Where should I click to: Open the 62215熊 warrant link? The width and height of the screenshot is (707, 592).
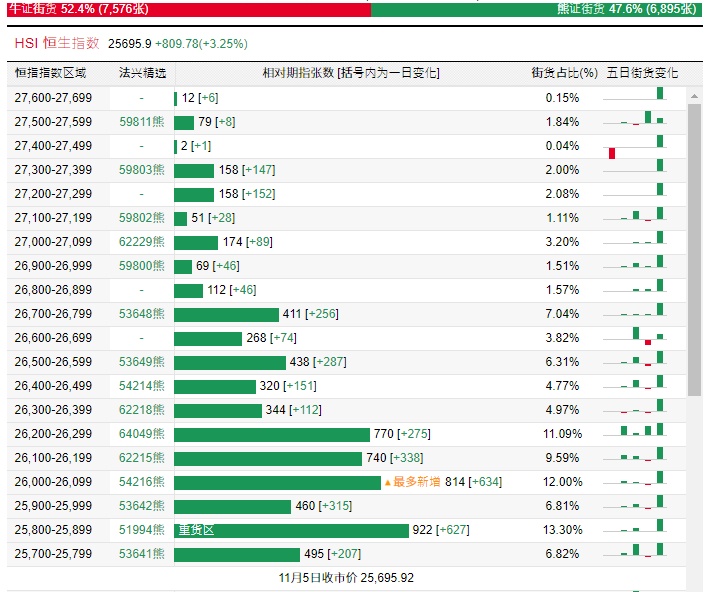point(142,458)
